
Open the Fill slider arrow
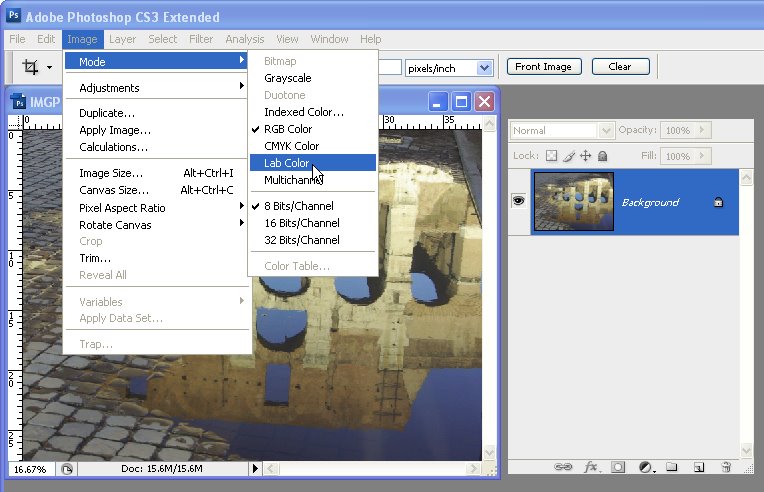[702, 156]
